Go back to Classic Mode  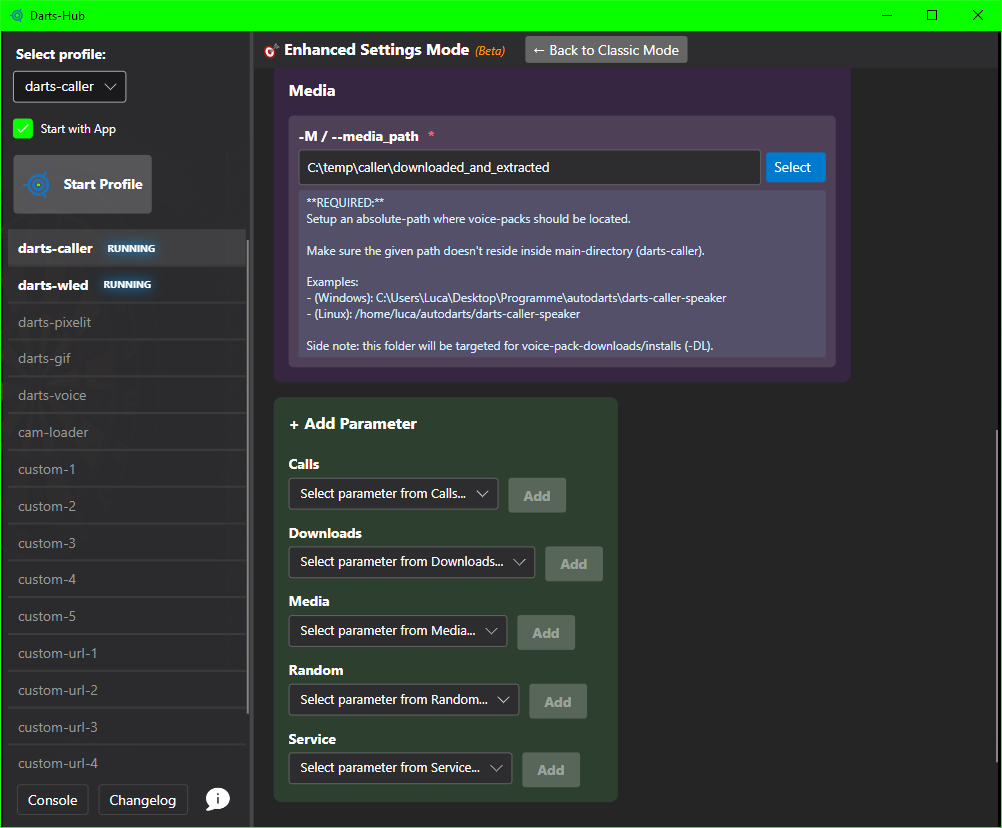(x=606, y=50)
